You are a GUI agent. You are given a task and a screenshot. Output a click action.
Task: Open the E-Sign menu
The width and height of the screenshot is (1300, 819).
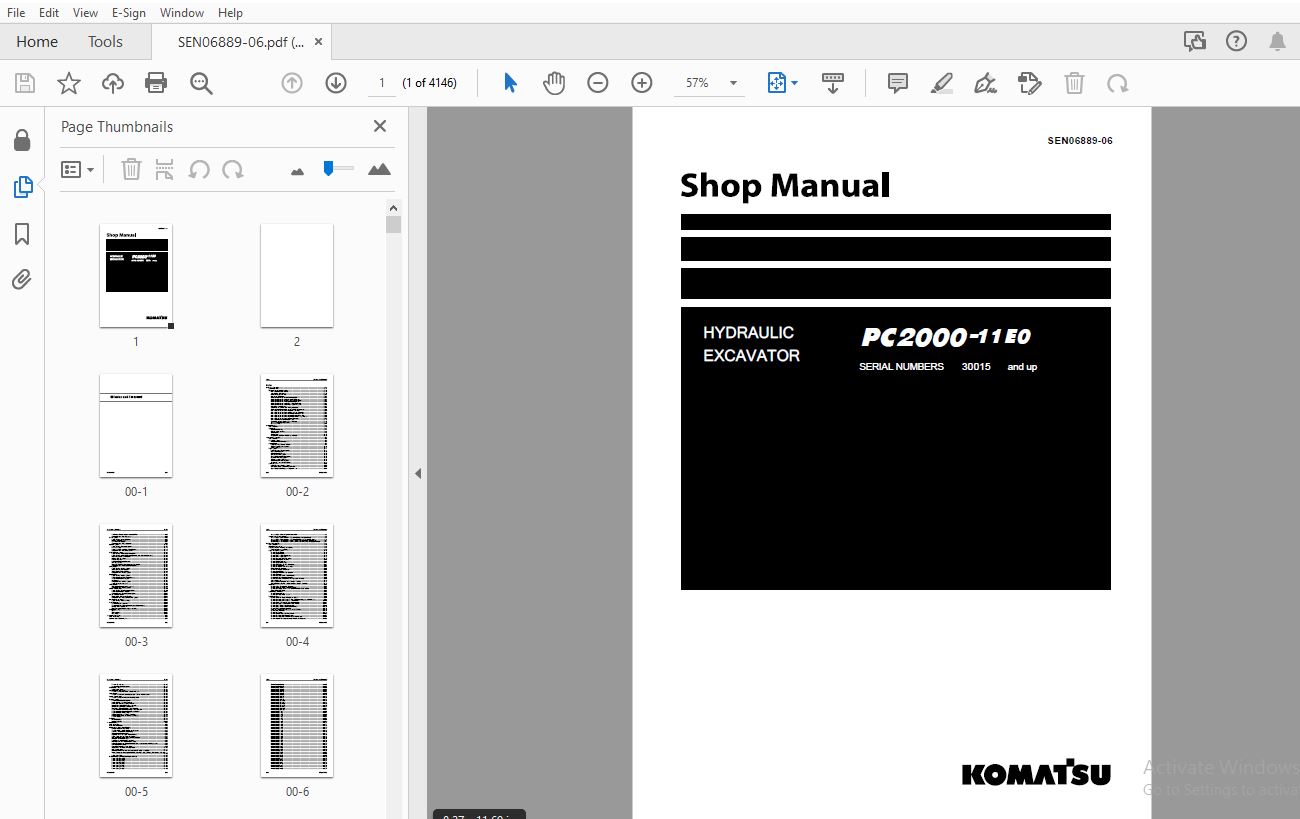[x=128, y=12]
